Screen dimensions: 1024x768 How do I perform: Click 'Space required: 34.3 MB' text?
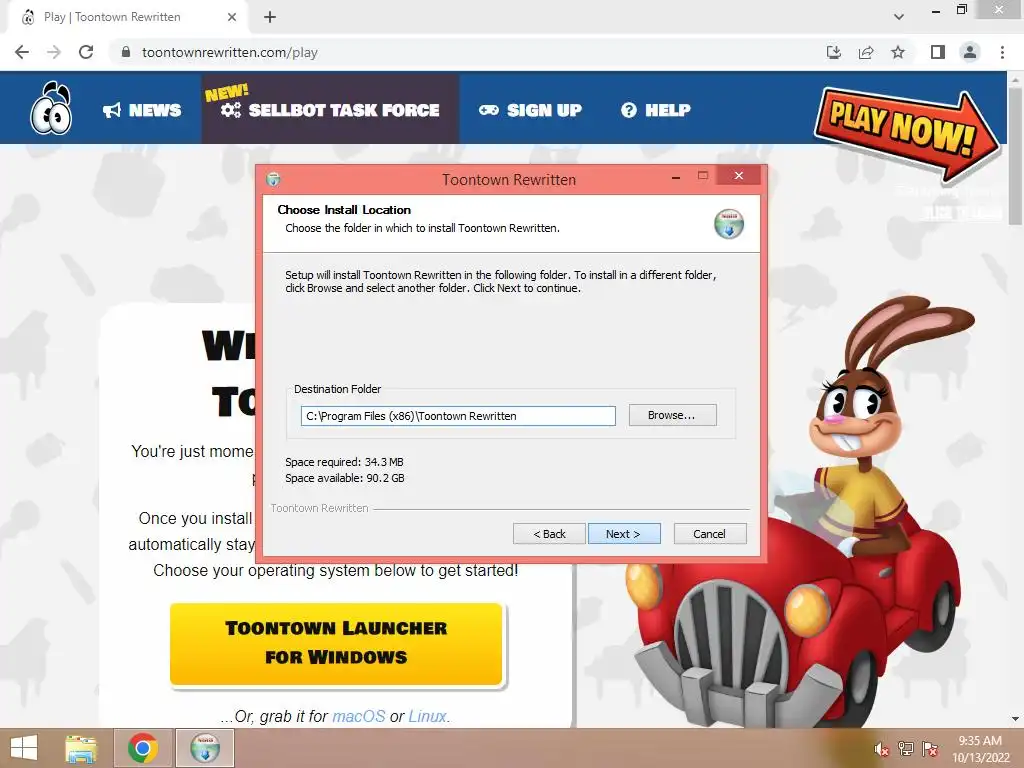coord(344,462)
